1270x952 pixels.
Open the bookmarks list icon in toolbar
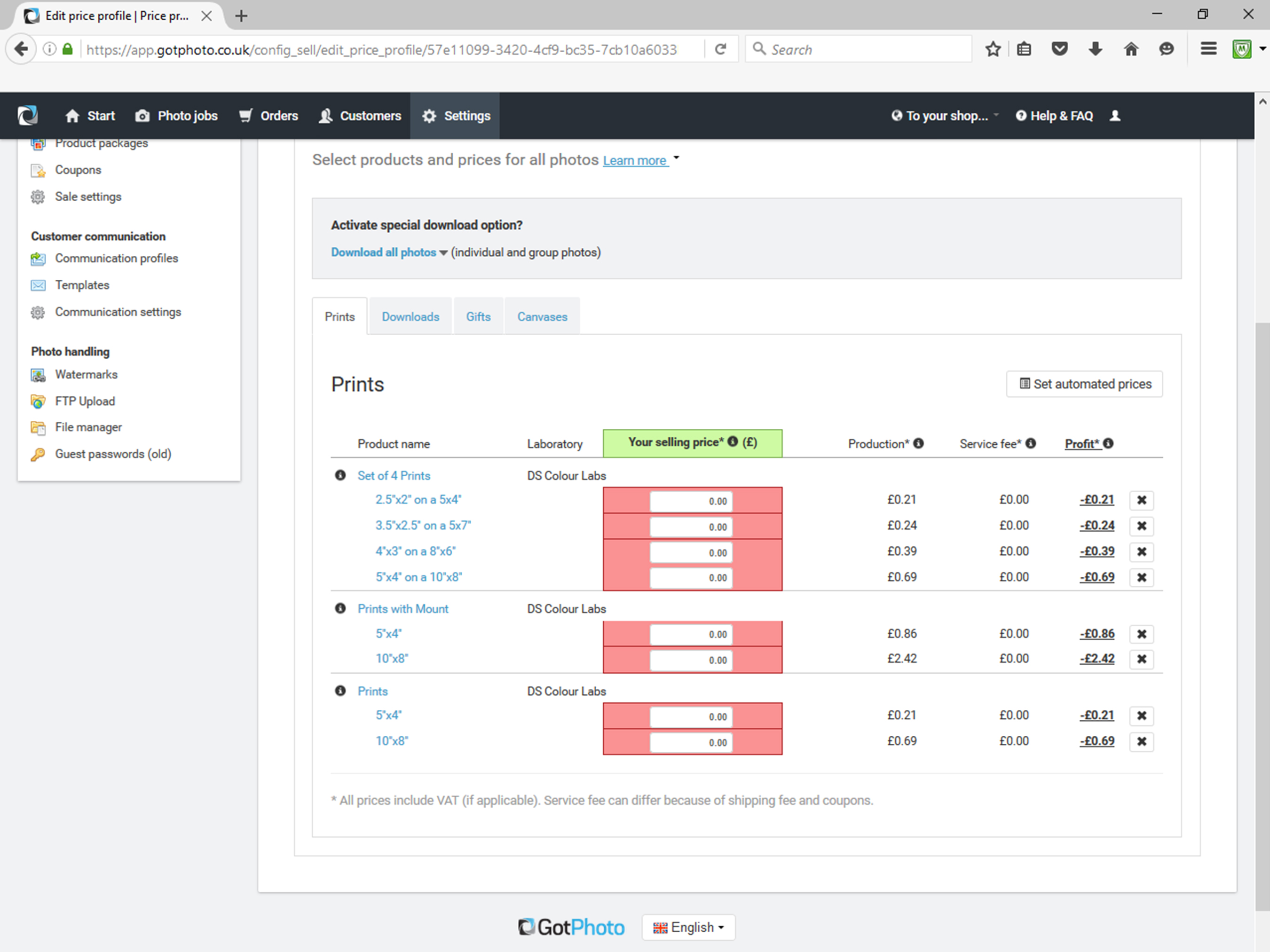[x=1024, y=49]
